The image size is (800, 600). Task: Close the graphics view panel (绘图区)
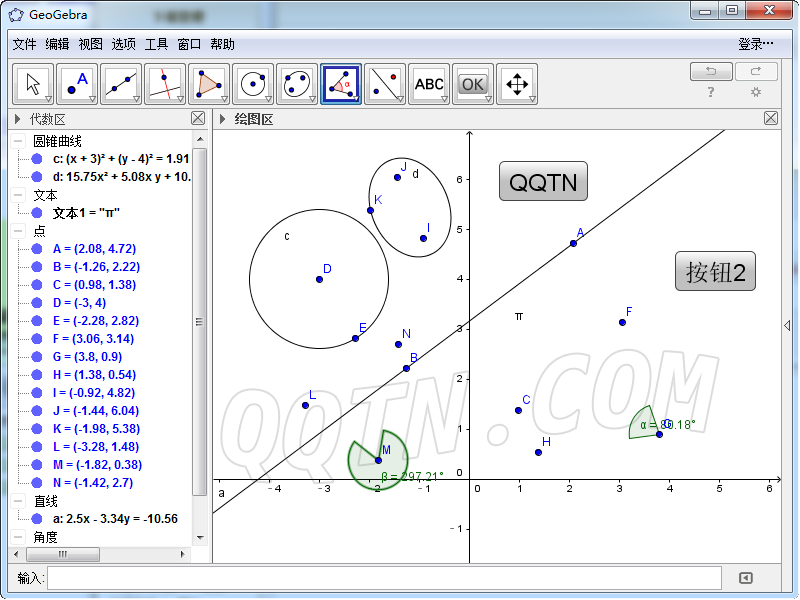[x=771, y=118]
